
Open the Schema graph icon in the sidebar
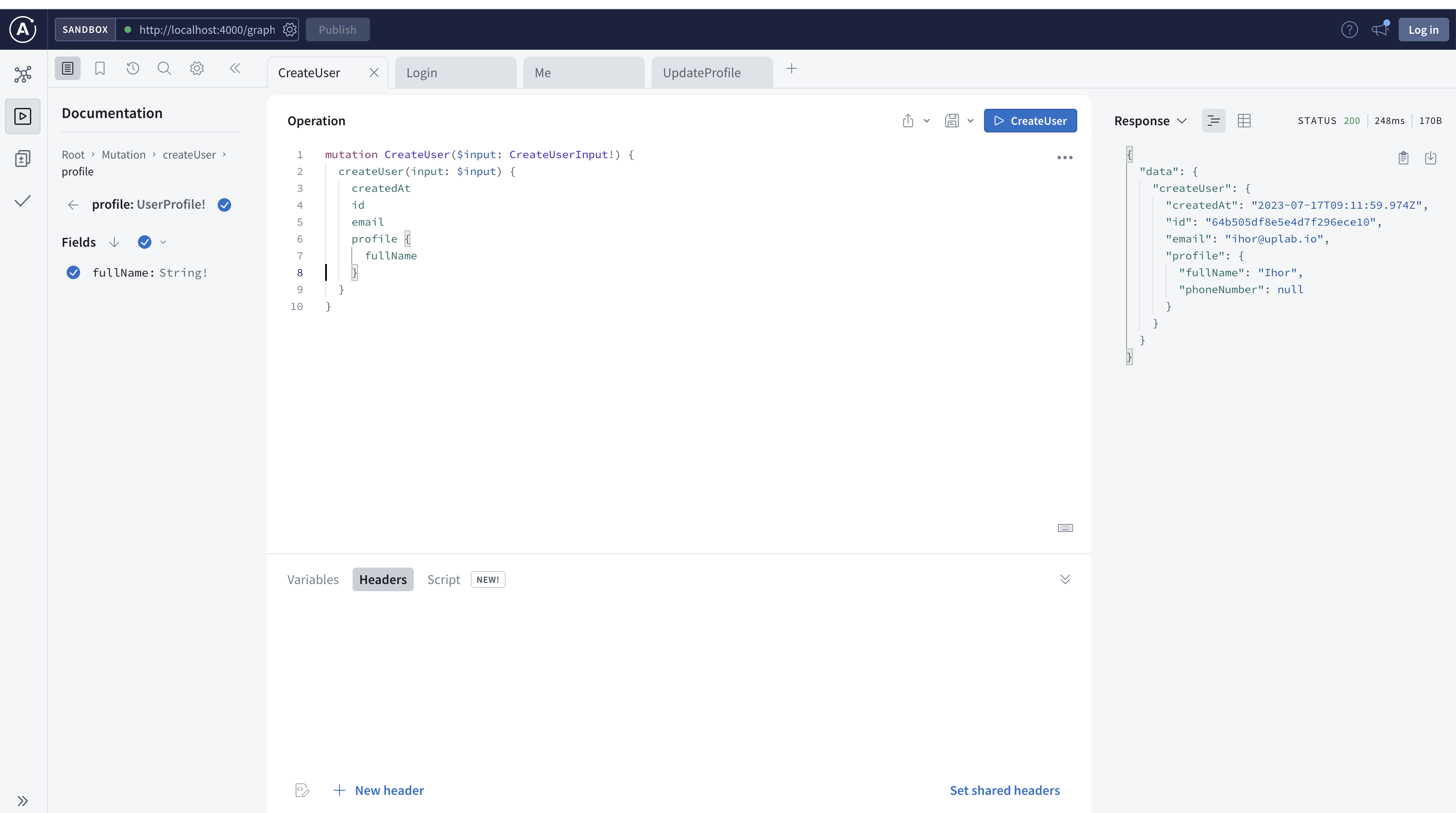[23, 74]
